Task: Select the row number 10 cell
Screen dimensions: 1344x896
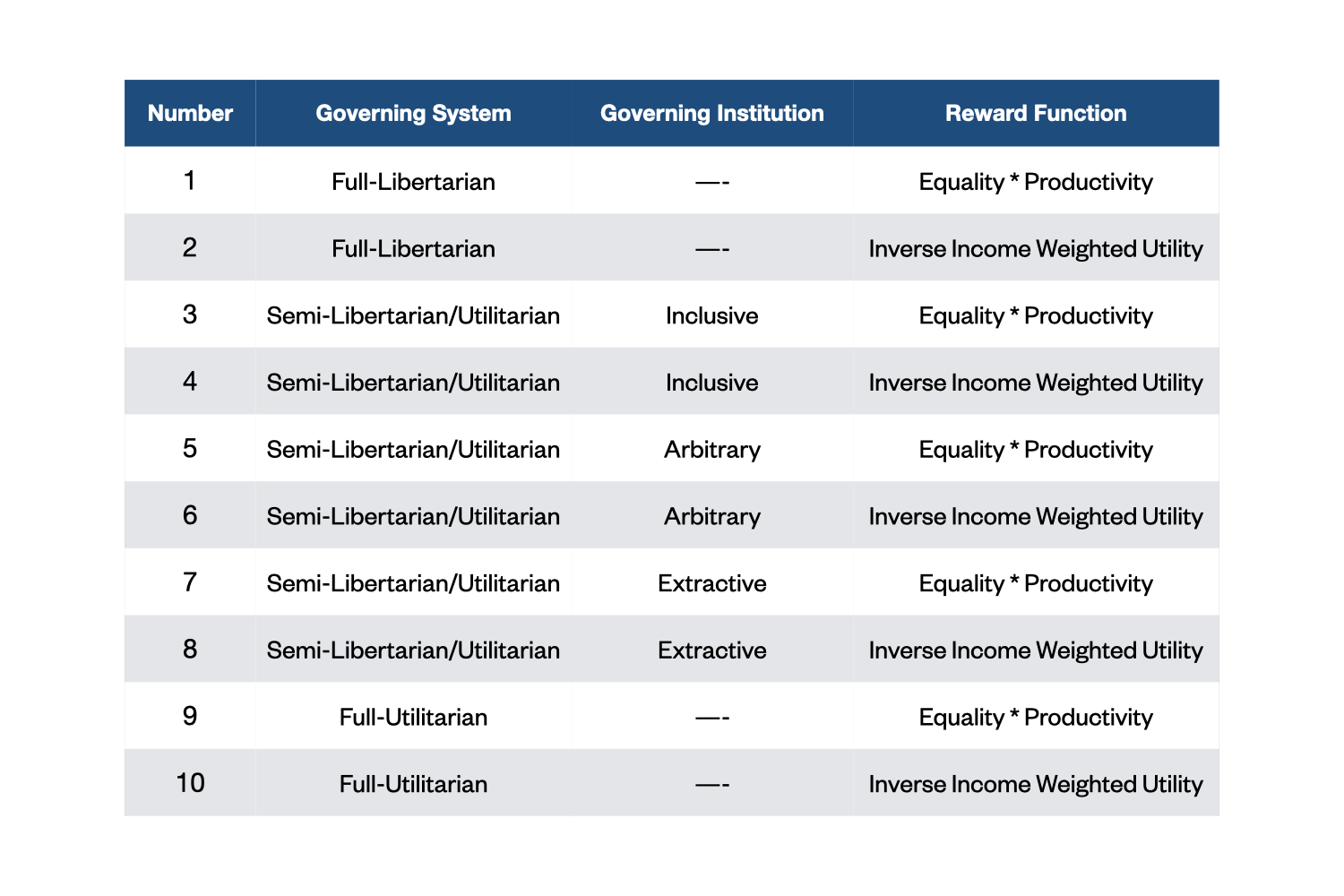Action: coord(190,783)
